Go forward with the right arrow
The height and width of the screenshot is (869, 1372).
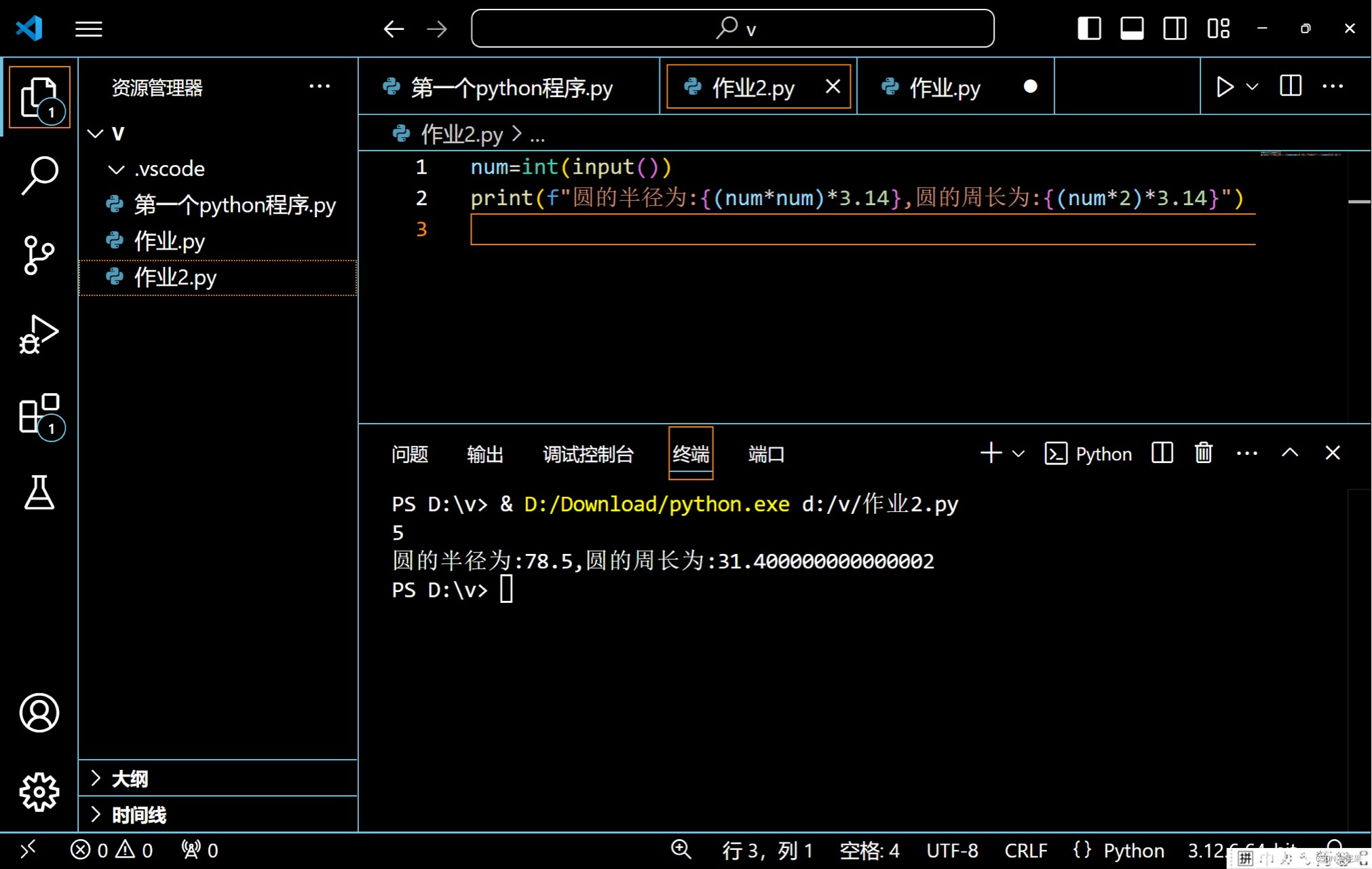click(437, 29)
